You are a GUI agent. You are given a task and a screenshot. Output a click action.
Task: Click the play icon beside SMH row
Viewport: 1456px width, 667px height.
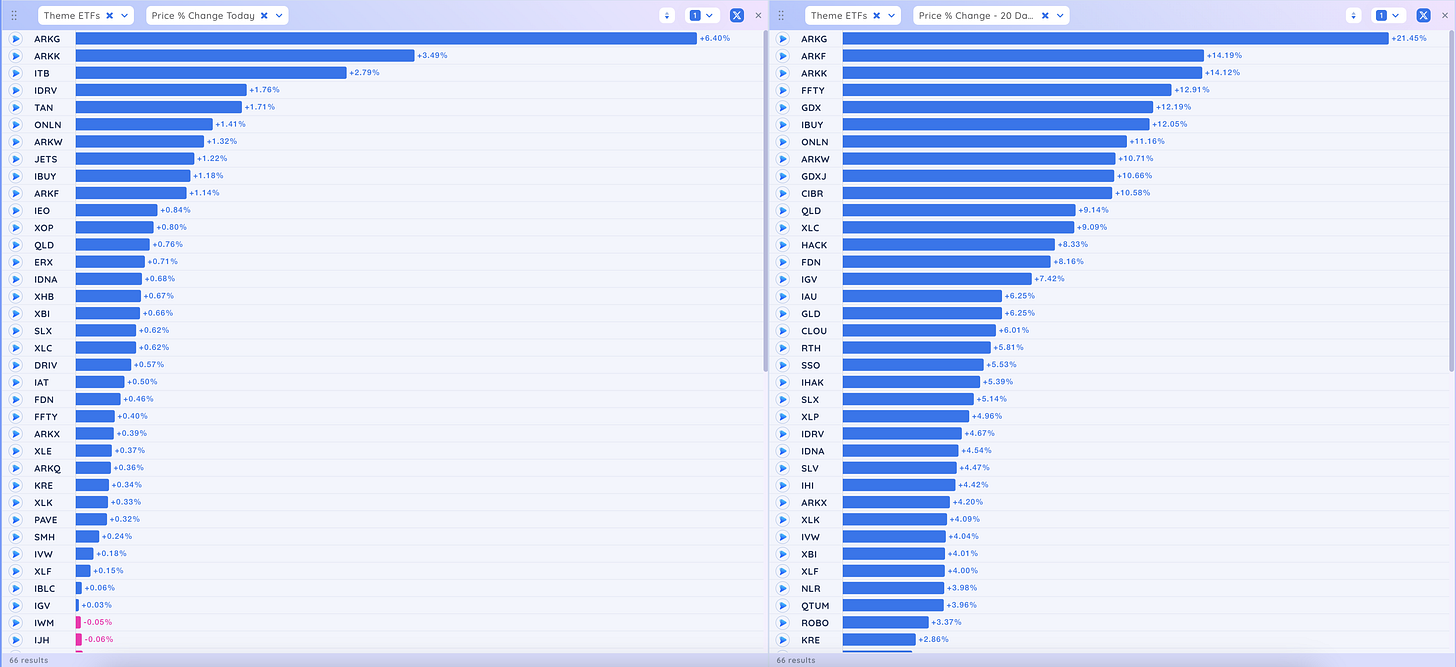point(16,537)
